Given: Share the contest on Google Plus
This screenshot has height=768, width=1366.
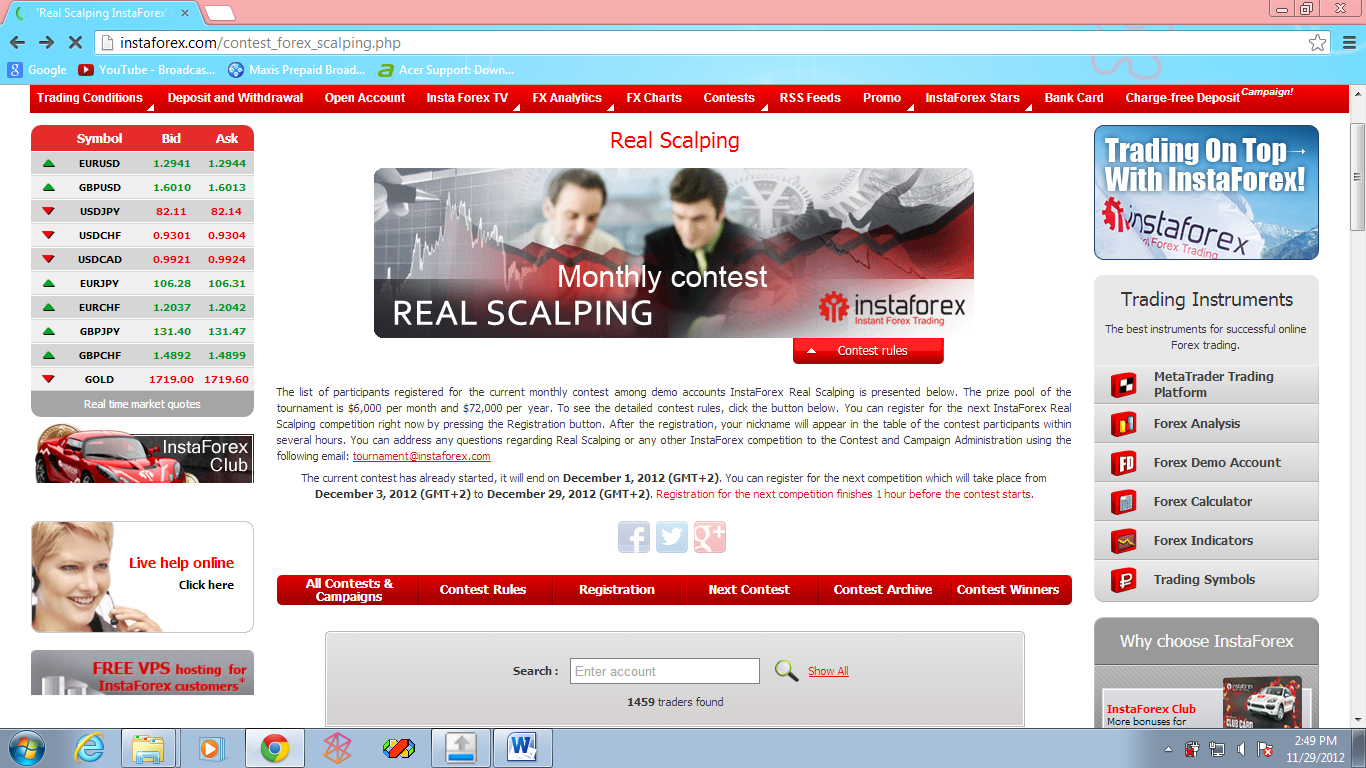Looking at the screenshot, I should [710, 537].
